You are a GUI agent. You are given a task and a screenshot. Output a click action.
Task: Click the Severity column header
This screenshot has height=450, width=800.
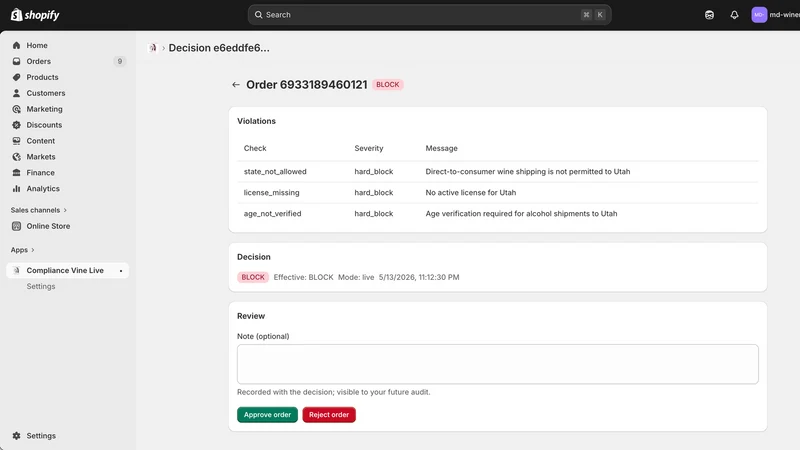point(368,148)
